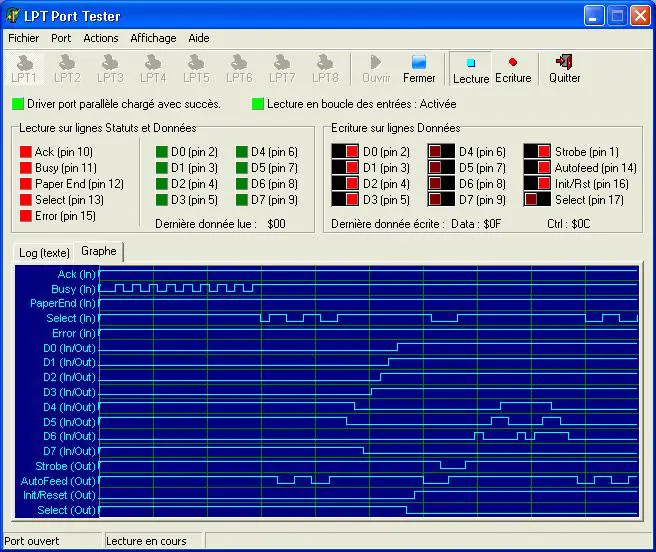Open the Actions menu

coord(101,38)
